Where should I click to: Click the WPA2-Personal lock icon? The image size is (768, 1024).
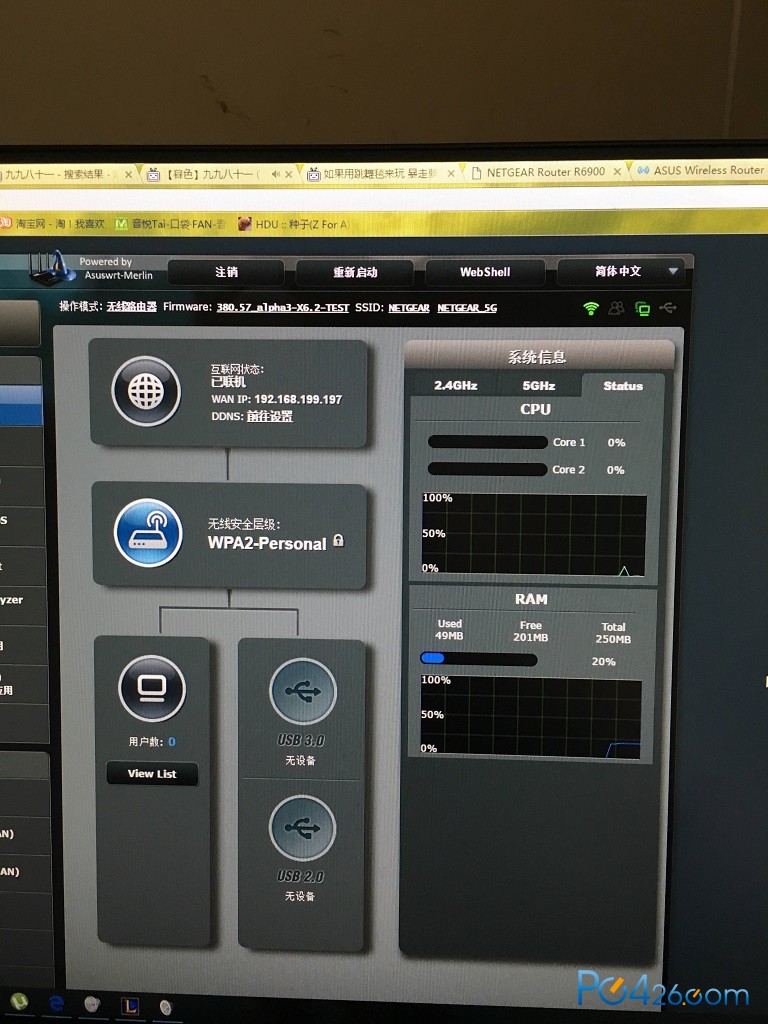click(x=338, y=541)
